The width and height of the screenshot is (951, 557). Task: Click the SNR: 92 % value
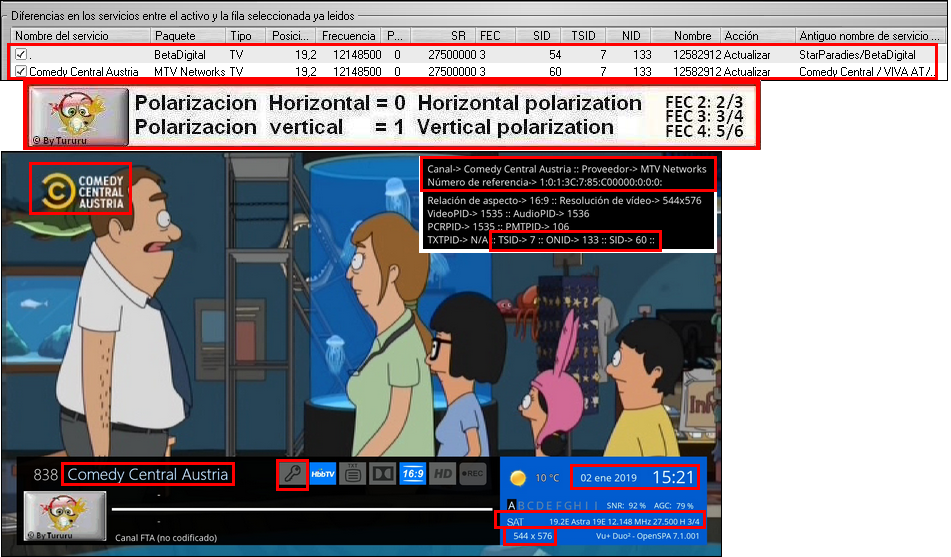pos(626,505)
